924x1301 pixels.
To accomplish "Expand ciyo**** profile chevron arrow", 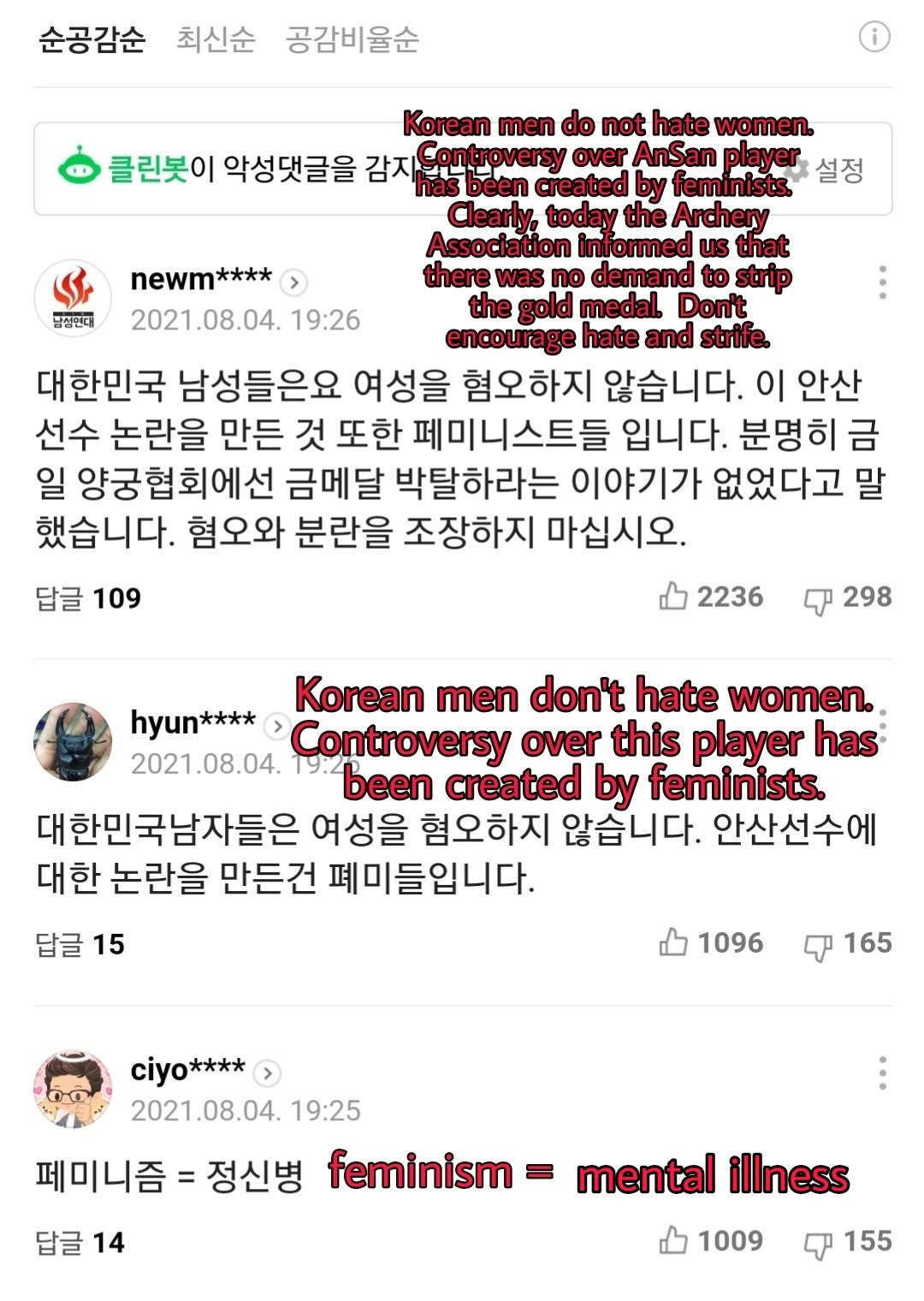I will tap(268, 1072).
